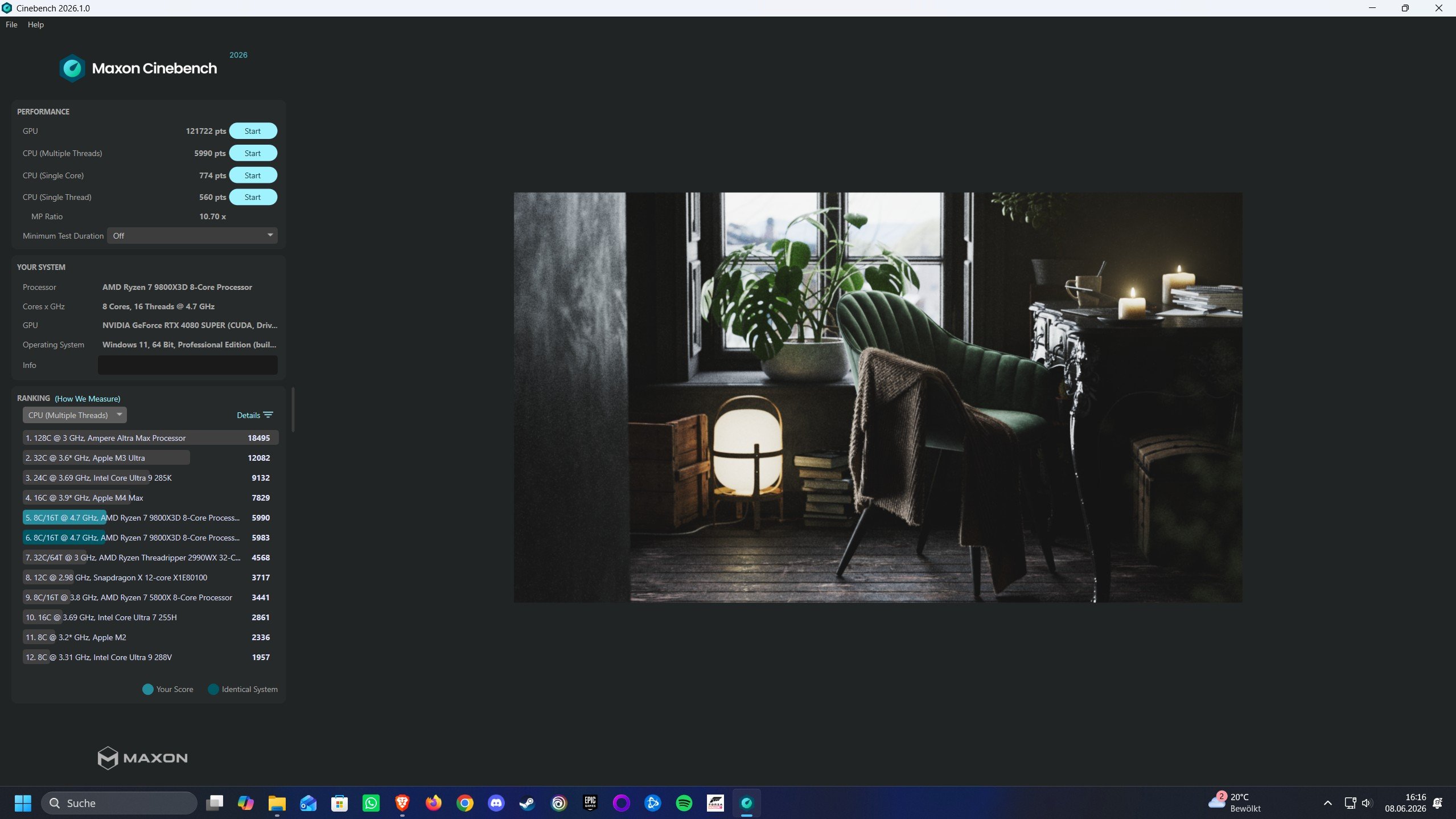Select the Intel Core Ultra 7 255H row

(151, 617)
